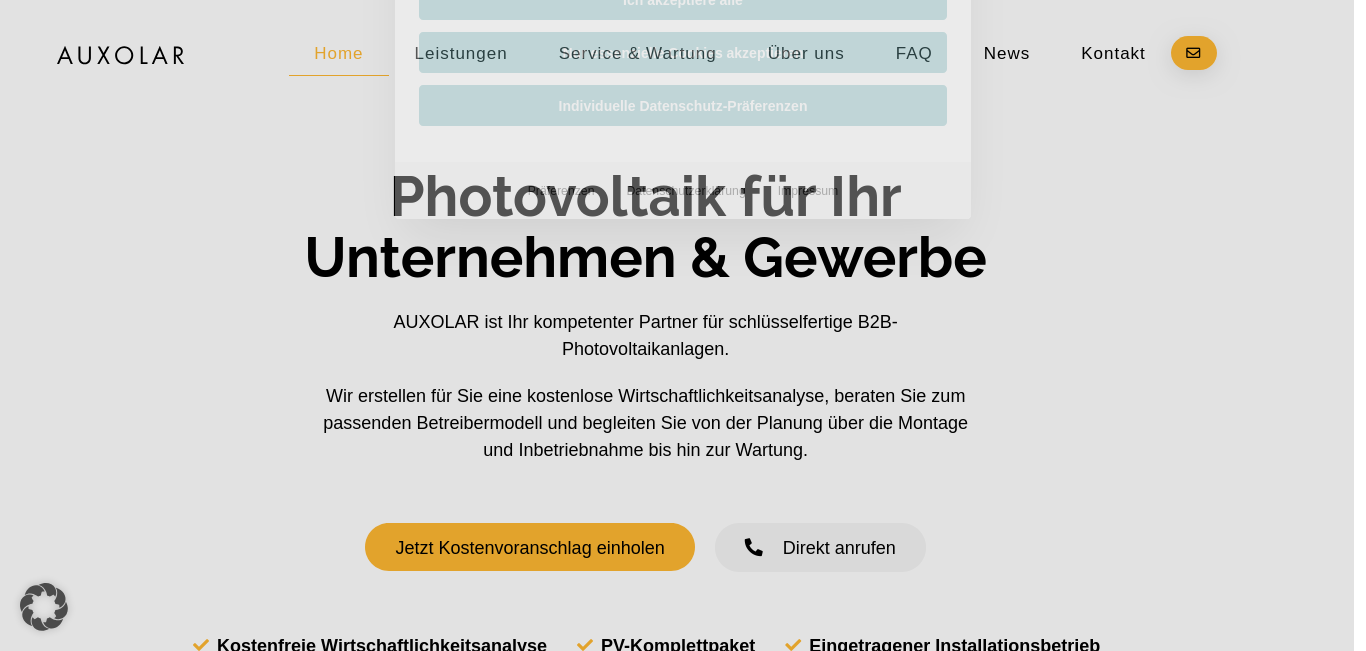Open the cookie settings badge icon
Viewport: 1366px width, 651px height.
(44, 607)
